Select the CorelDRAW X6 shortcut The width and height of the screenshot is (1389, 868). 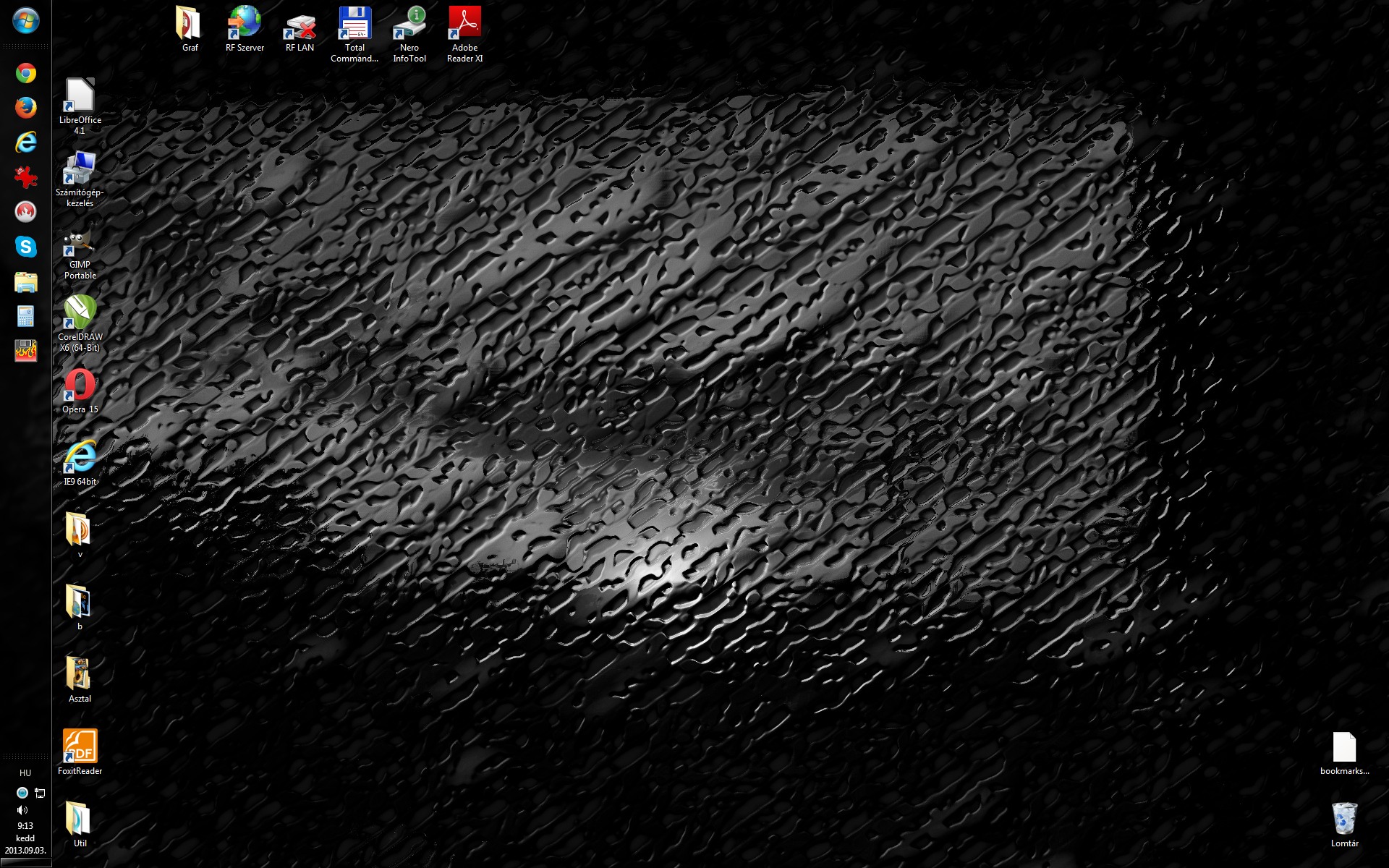pyautogui.click(x=80, y=324)
